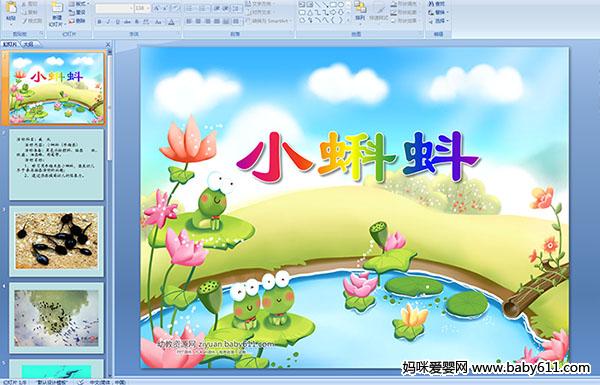Clear all text formatting with eraser icon
The image size is (600, 385).
pos(176,8)
